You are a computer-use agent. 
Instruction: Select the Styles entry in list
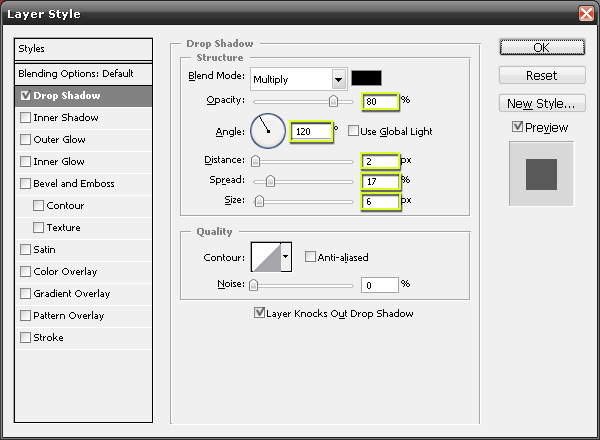[x=83, y=49]
